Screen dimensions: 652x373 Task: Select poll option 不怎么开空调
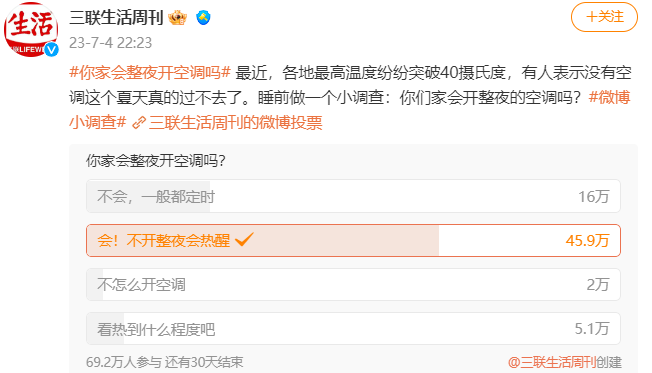353,285
